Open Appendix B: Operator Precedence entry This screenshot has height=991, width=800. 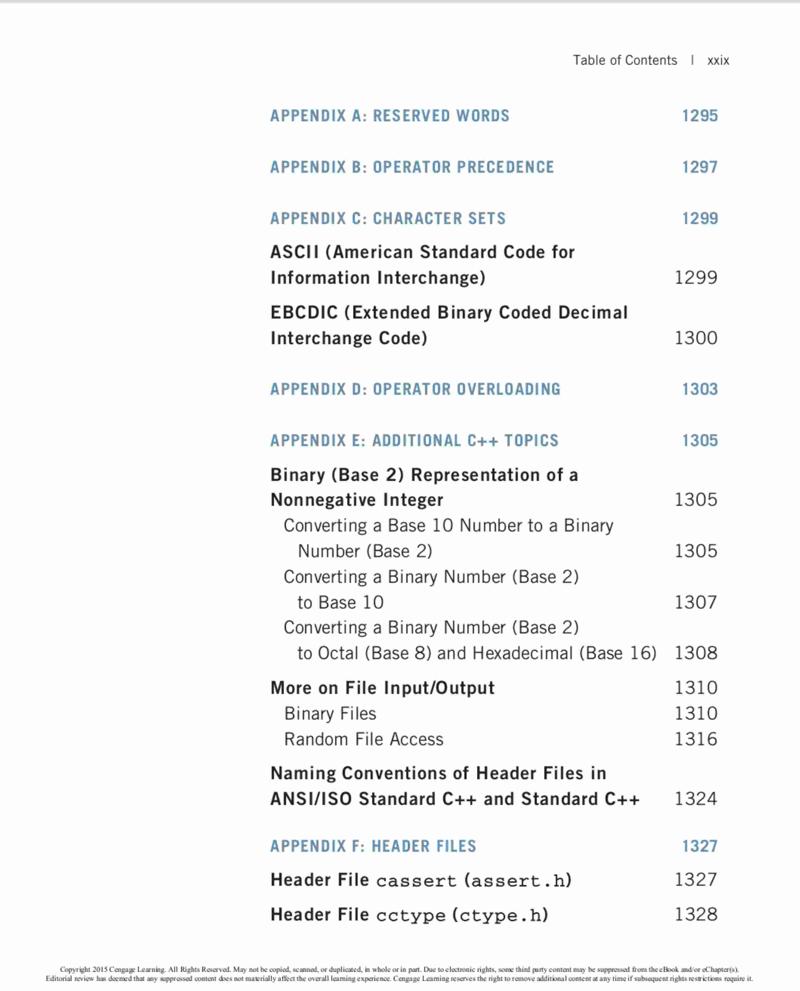411,167
